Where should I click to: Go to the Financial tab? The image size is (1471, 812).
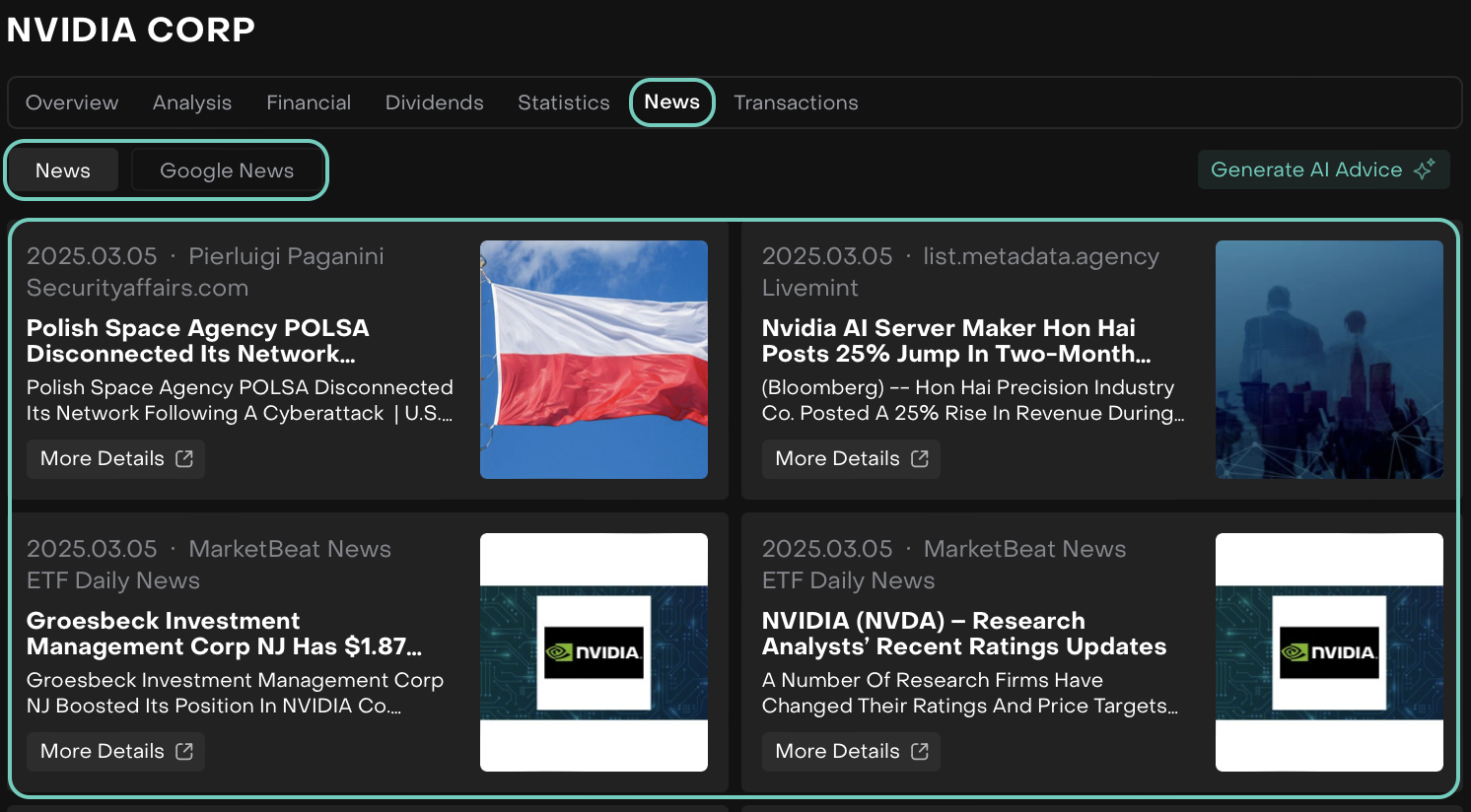[309, 102]
